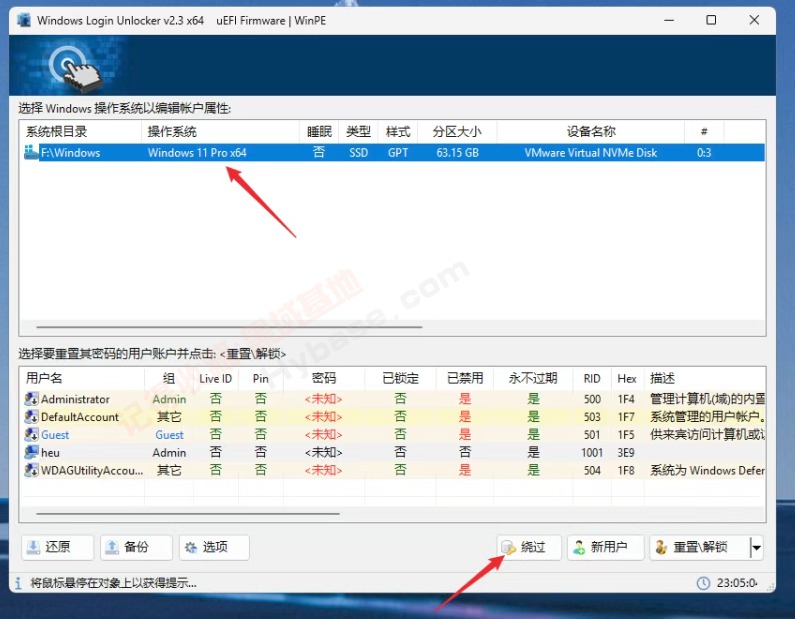Close the Windows Login Unlocker window
Viewport: 795px width, 619px height.
click(754, 20)
